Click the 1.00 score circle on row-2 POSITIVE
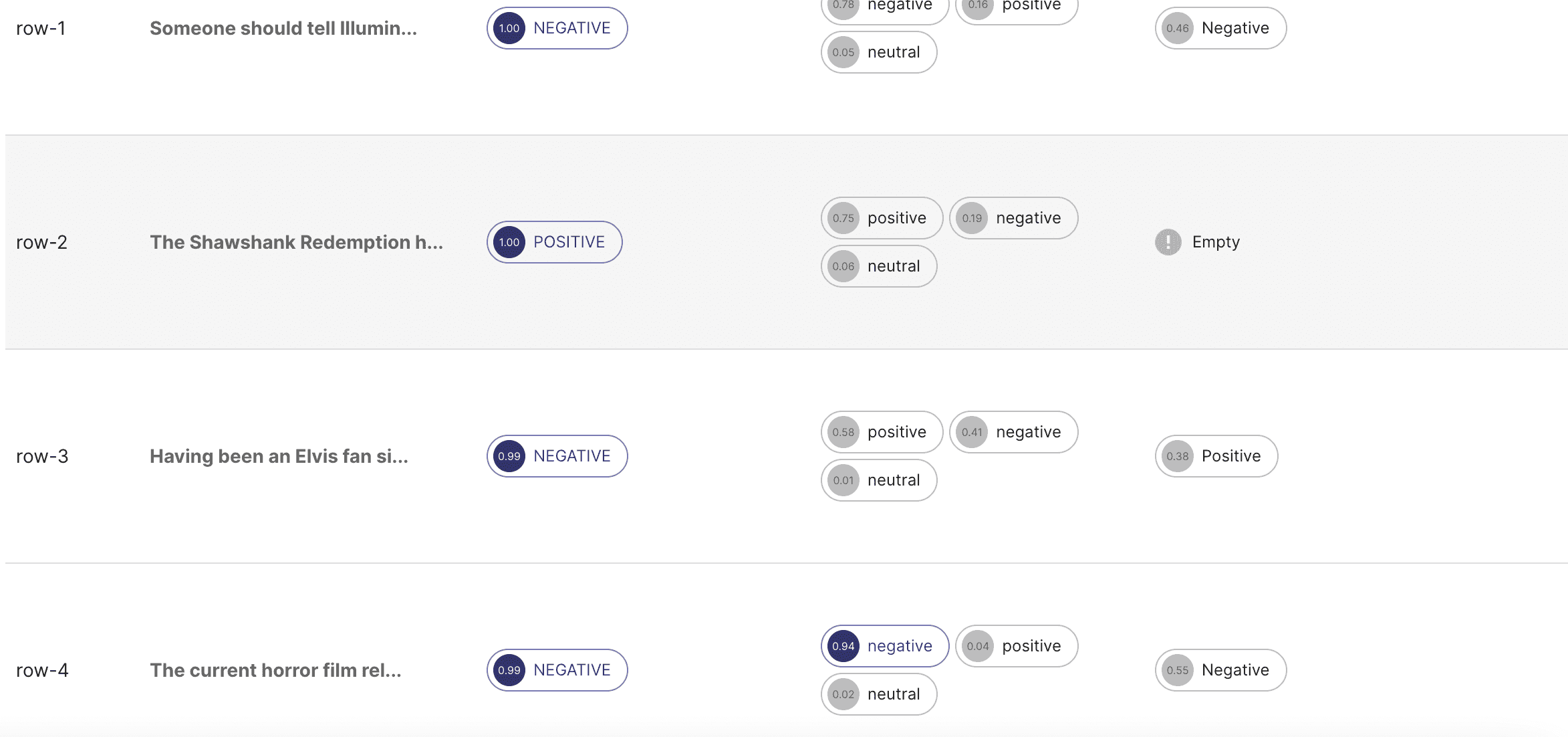Screen dimensions: 1568x737 click(509, 242)
